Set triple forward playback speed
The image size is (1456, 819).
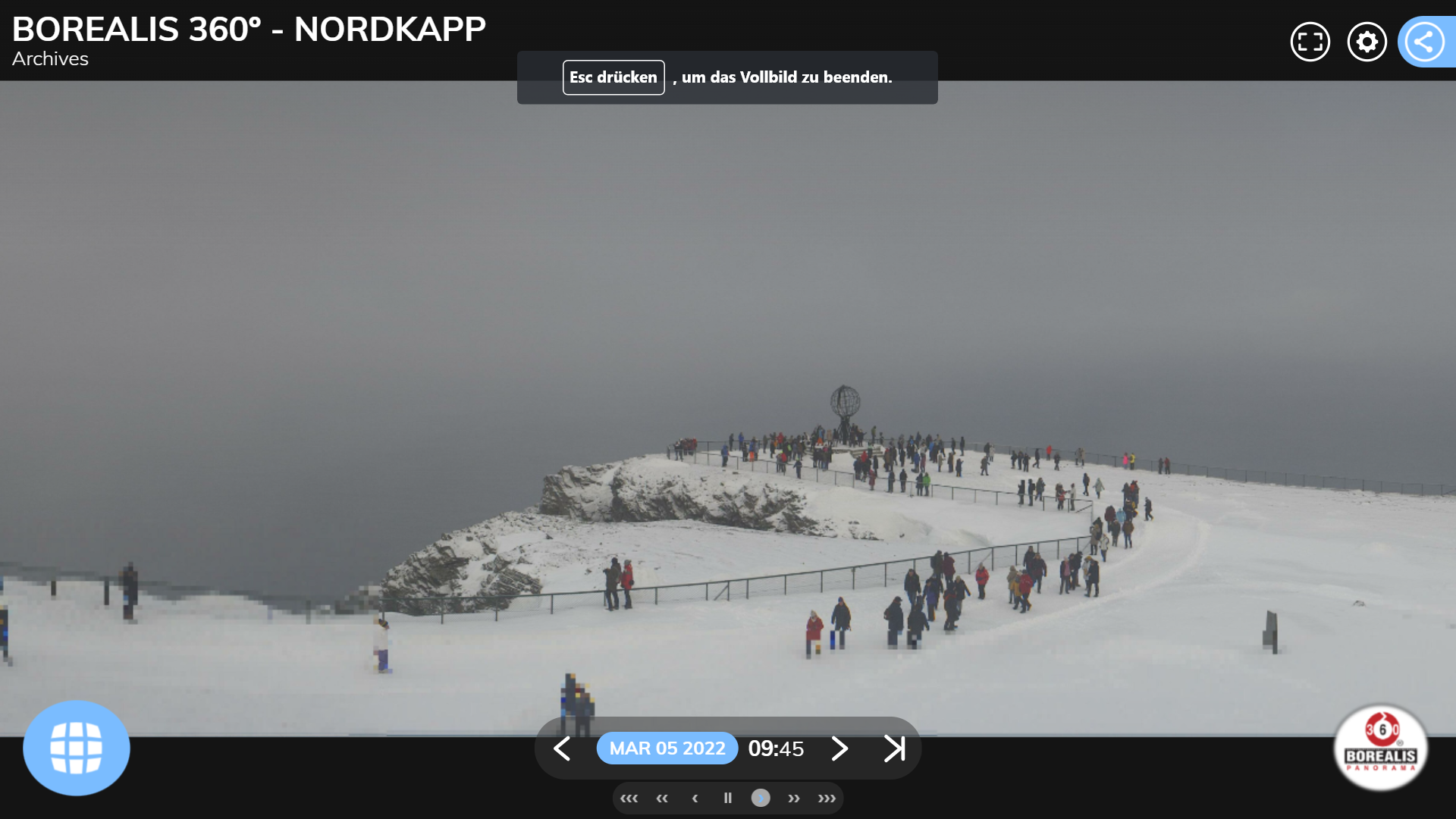coord(827,798)
